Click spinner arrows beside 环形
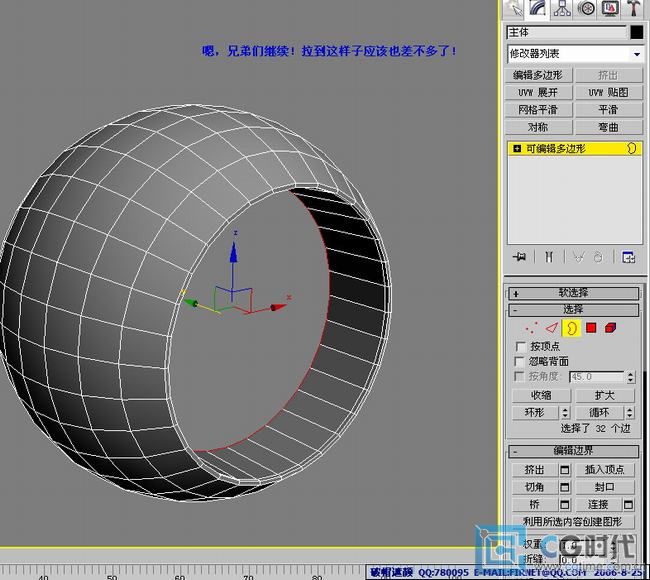 [565, 413]
